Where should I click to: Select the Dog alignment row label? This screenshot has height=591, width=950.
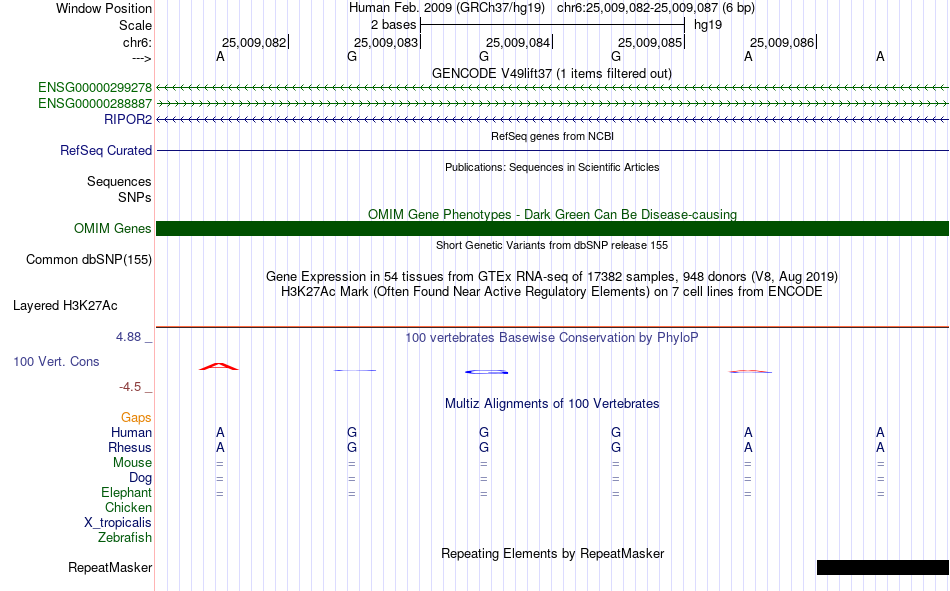pos(140,477)
